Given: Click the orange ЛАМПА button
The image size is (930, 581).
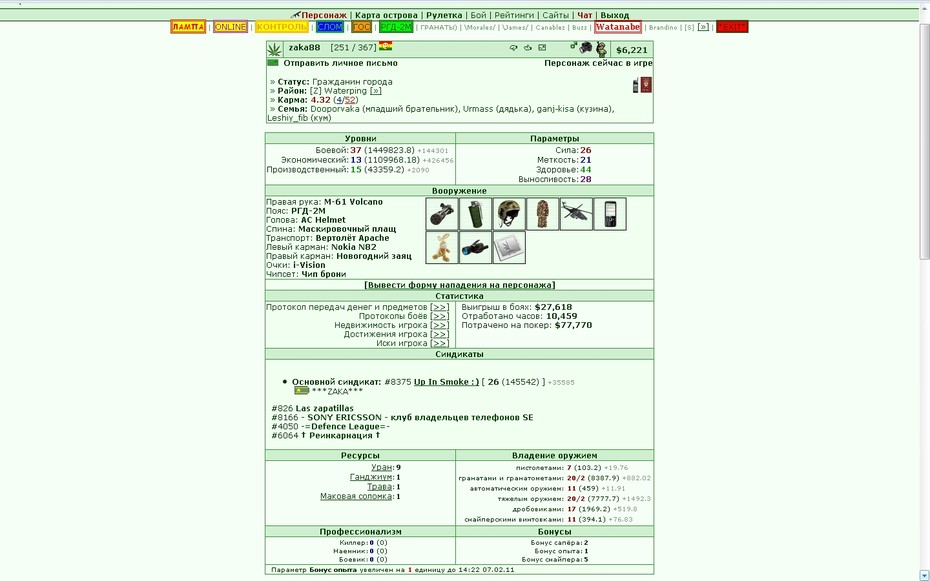Looking at the screenshot, I should [188, 27].
